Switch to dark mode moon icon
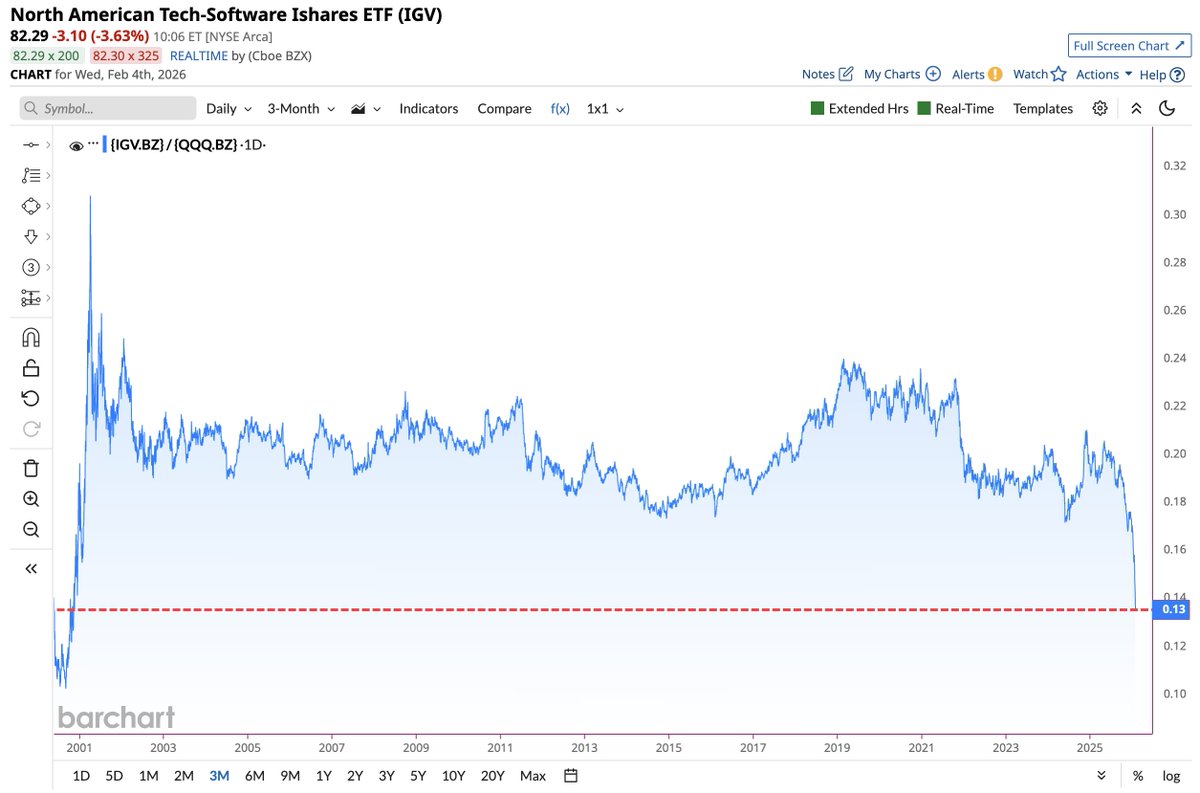Viewport: 1200px width, 793px height. (x=1167, y=108)
